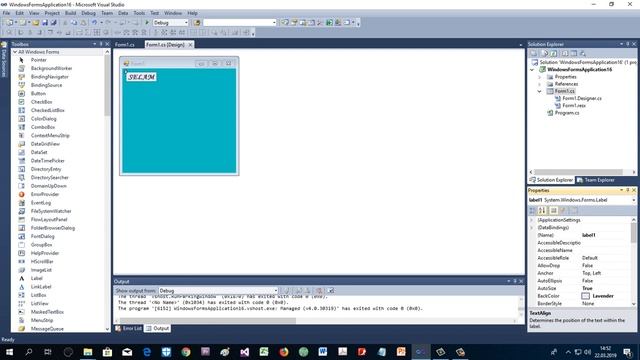640x360 pixels.
Task: Open the Tools menu
Action: (x=139, y=13)
